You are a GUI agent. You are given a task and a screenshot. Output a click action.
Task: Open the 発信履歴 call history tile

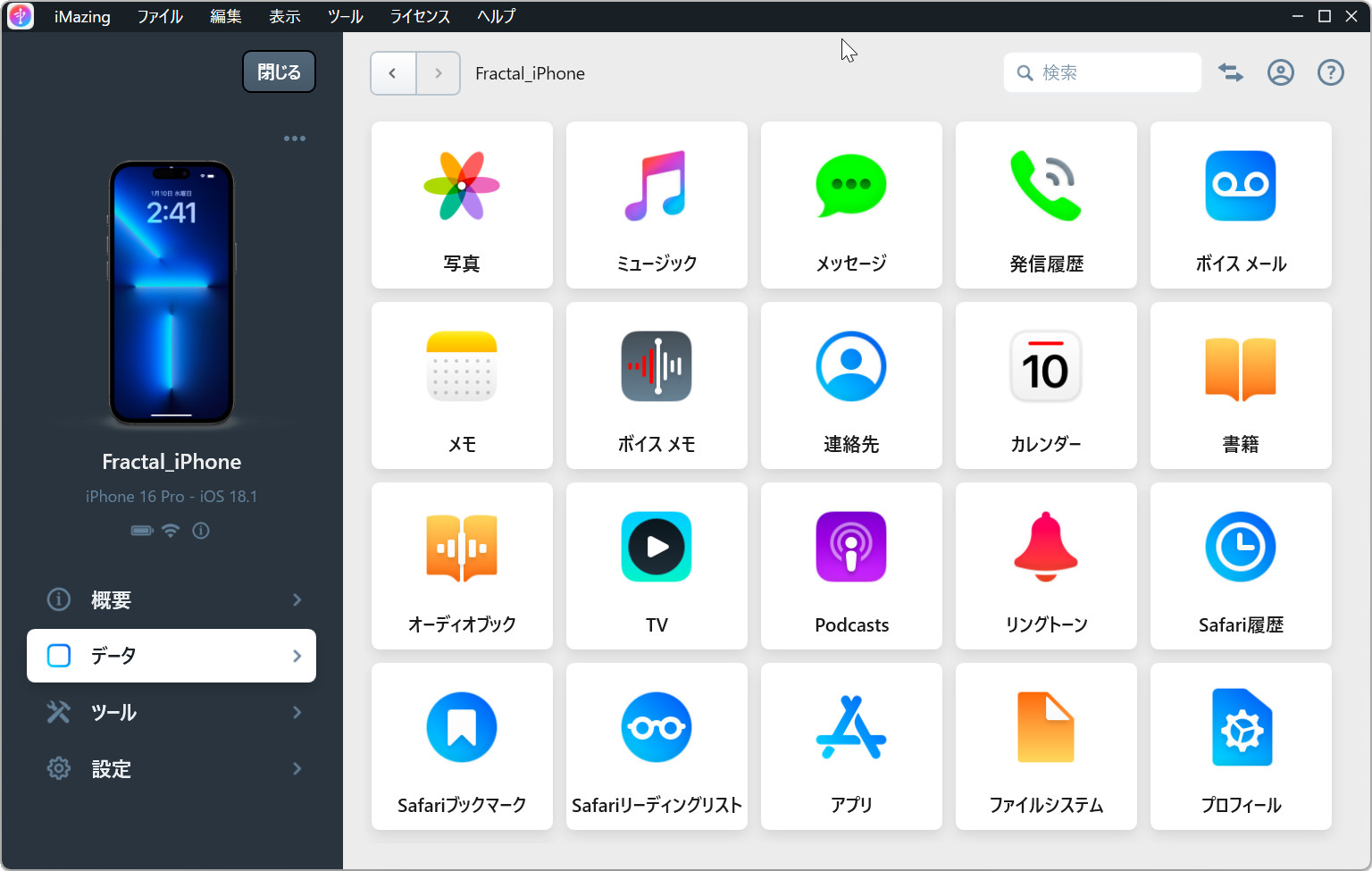[x=1046, y=205]
